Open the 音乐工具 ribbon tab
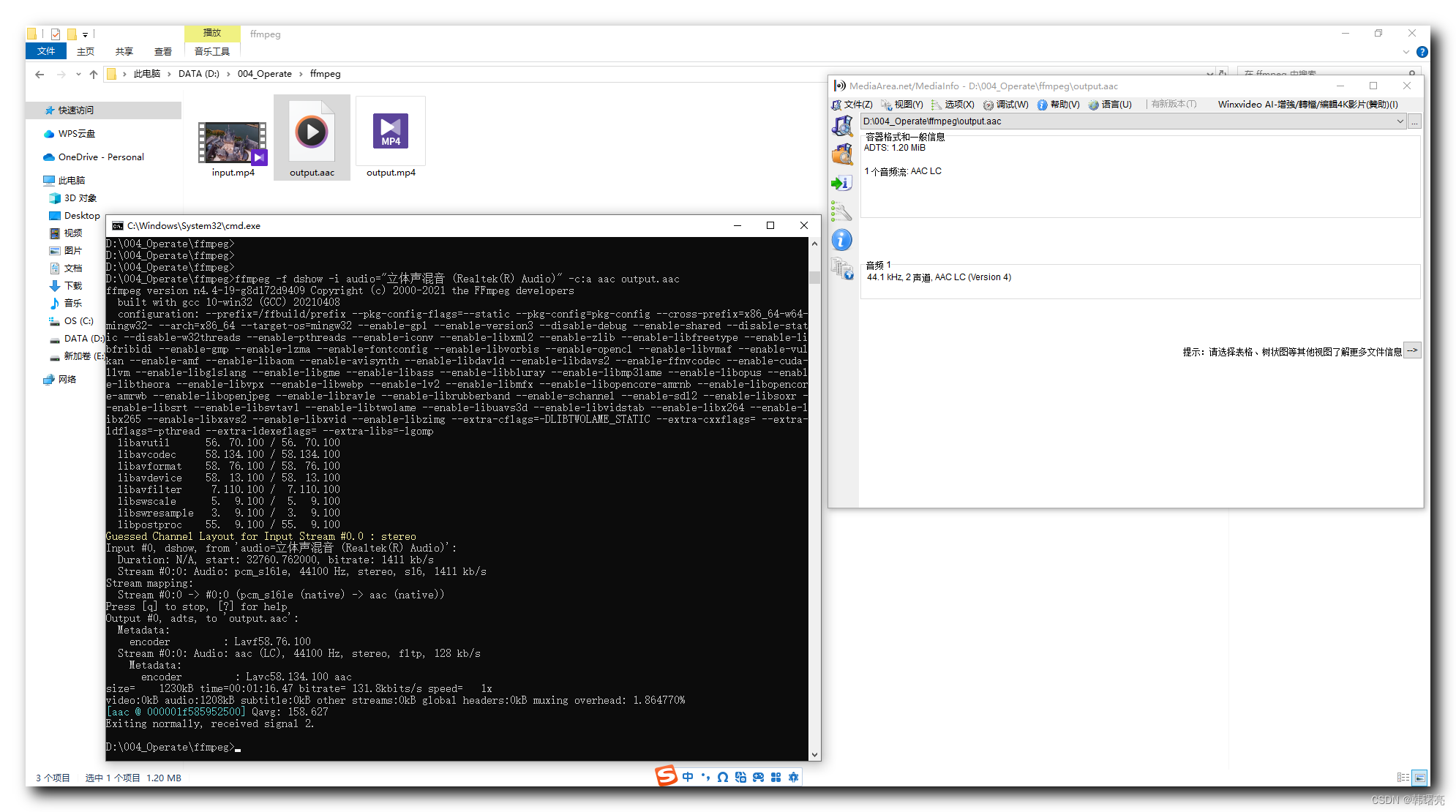The height and width of the screenshot is (812, 1456). (212, 51)
